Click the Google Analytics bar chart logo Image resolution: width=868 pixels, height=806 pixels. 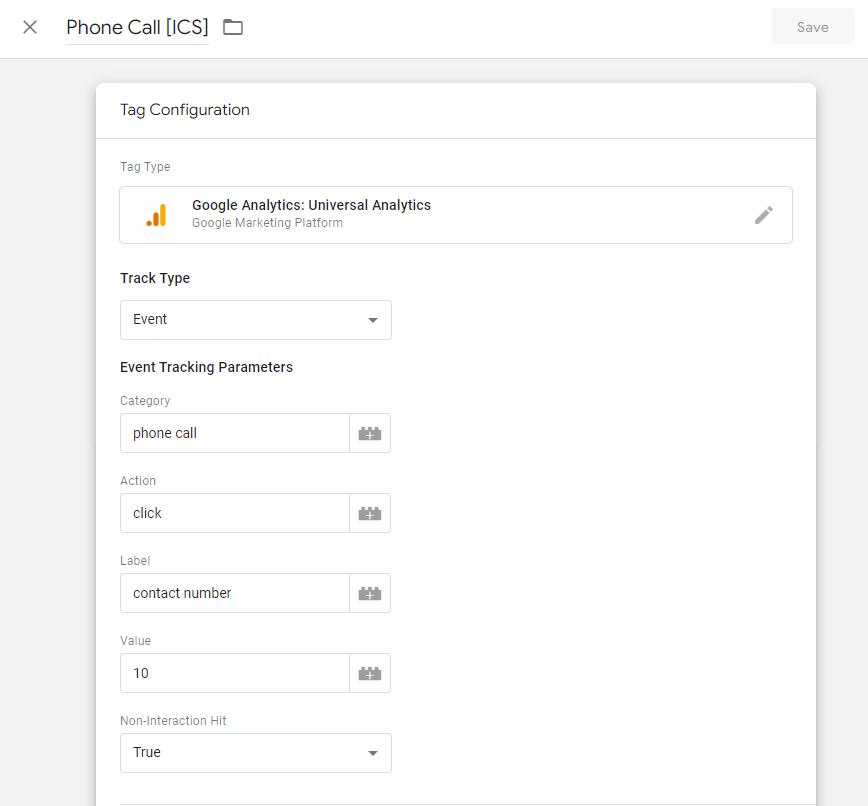pyautogui.click(x=156, y=215)
